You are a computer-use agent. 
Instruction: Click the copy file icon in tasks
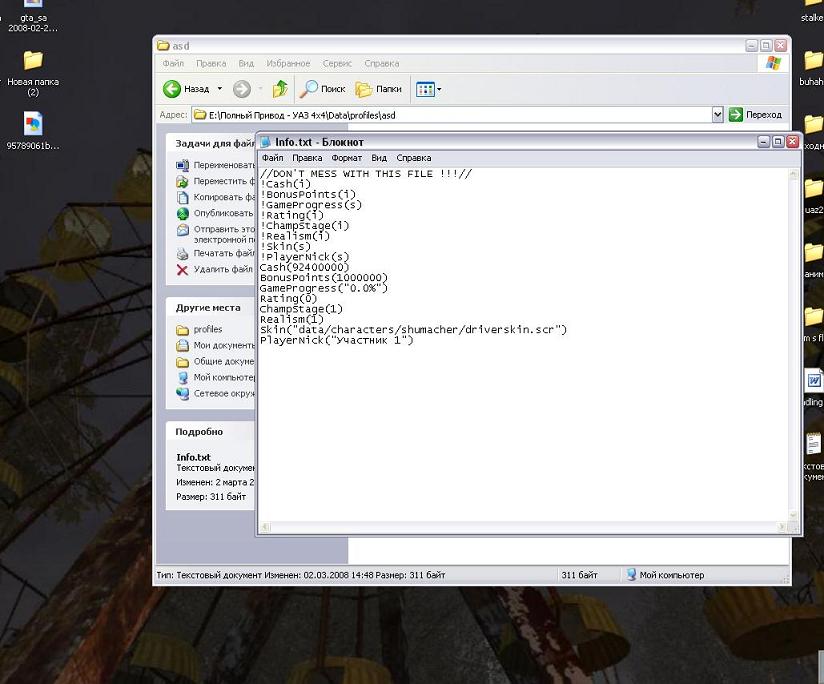(x=182, y=198)
